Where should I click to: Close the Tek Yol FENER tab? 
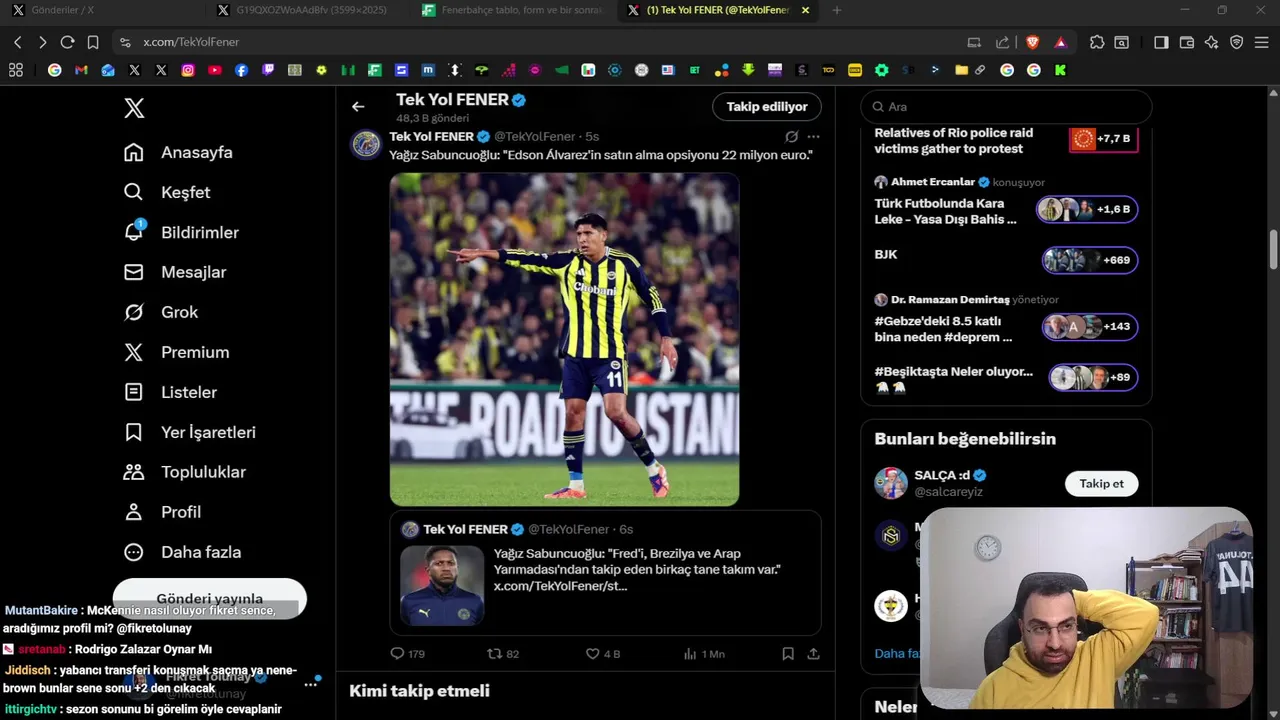[805, 10]
